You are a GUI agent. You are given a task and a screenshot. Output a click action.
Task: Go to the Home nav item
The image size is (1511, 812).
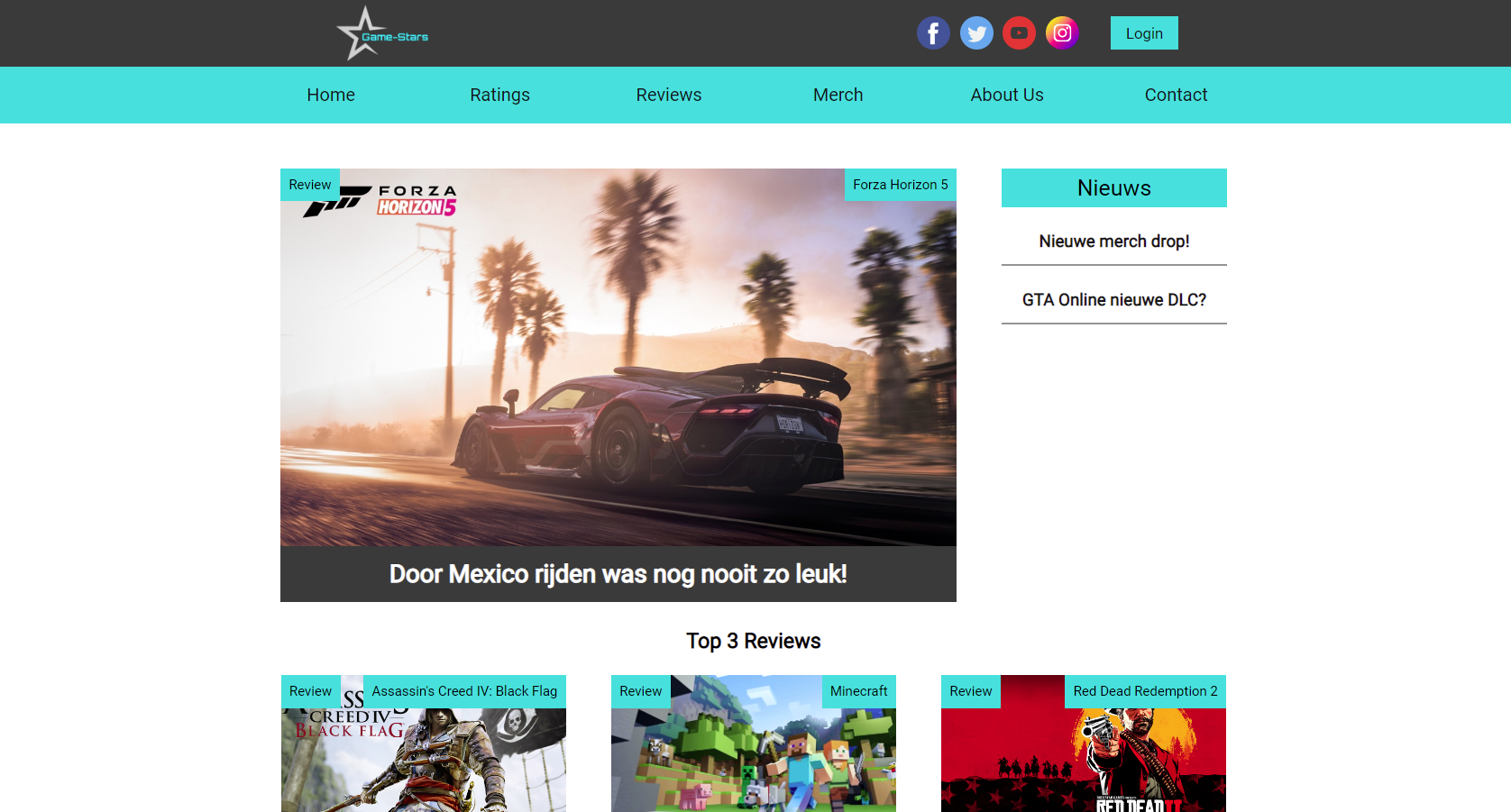331,95
